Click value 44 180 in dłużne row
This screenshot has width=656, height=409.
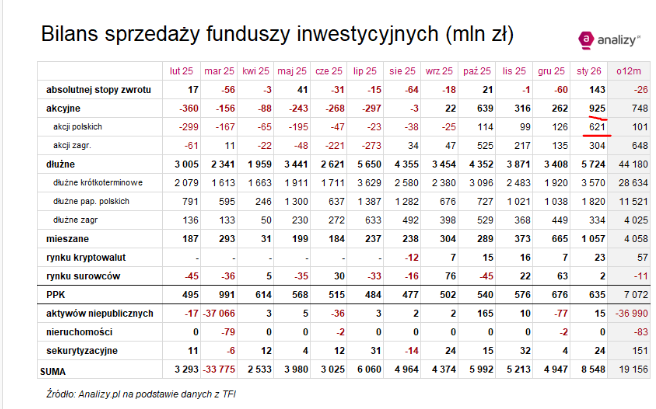click(x=633, y=164)
